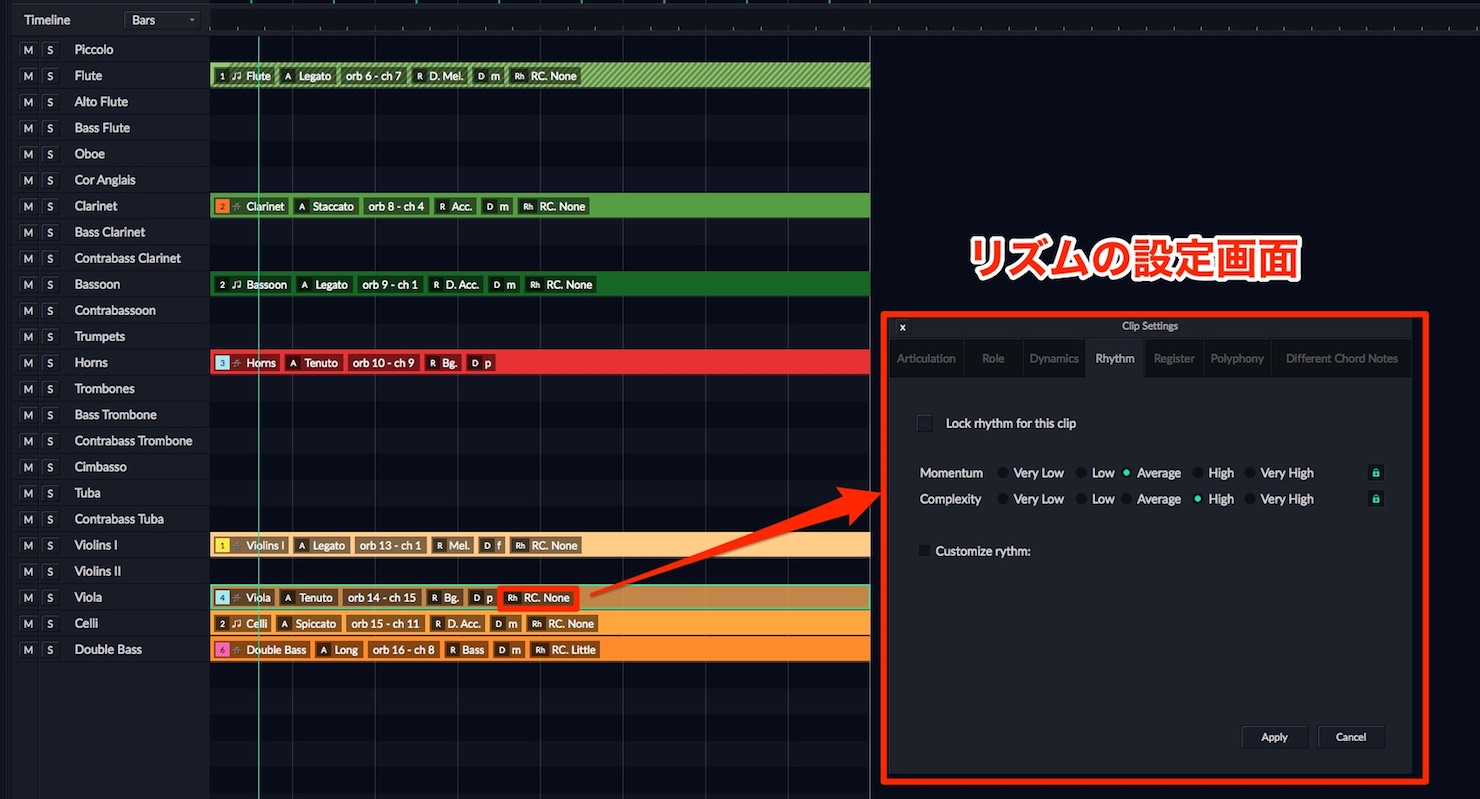The width and height of the screenshot is (1480, 799).
Task: Set Complexity to Average
Action: pyautogui.click(x=1127, y=499)
